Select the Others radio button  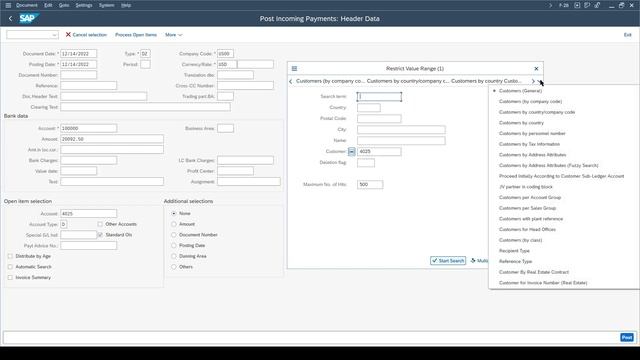[x=174, y=267]
